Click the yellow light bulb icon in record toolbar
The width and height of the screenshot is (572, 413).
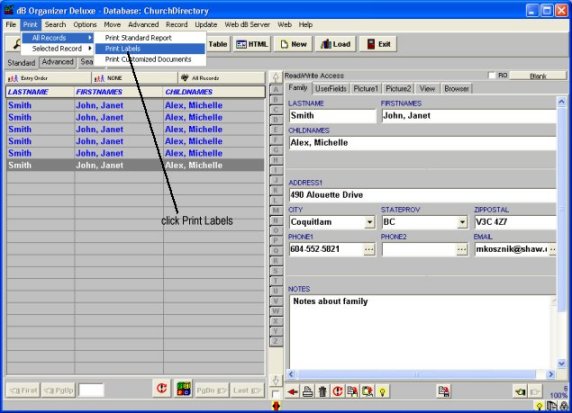[382, 392]
